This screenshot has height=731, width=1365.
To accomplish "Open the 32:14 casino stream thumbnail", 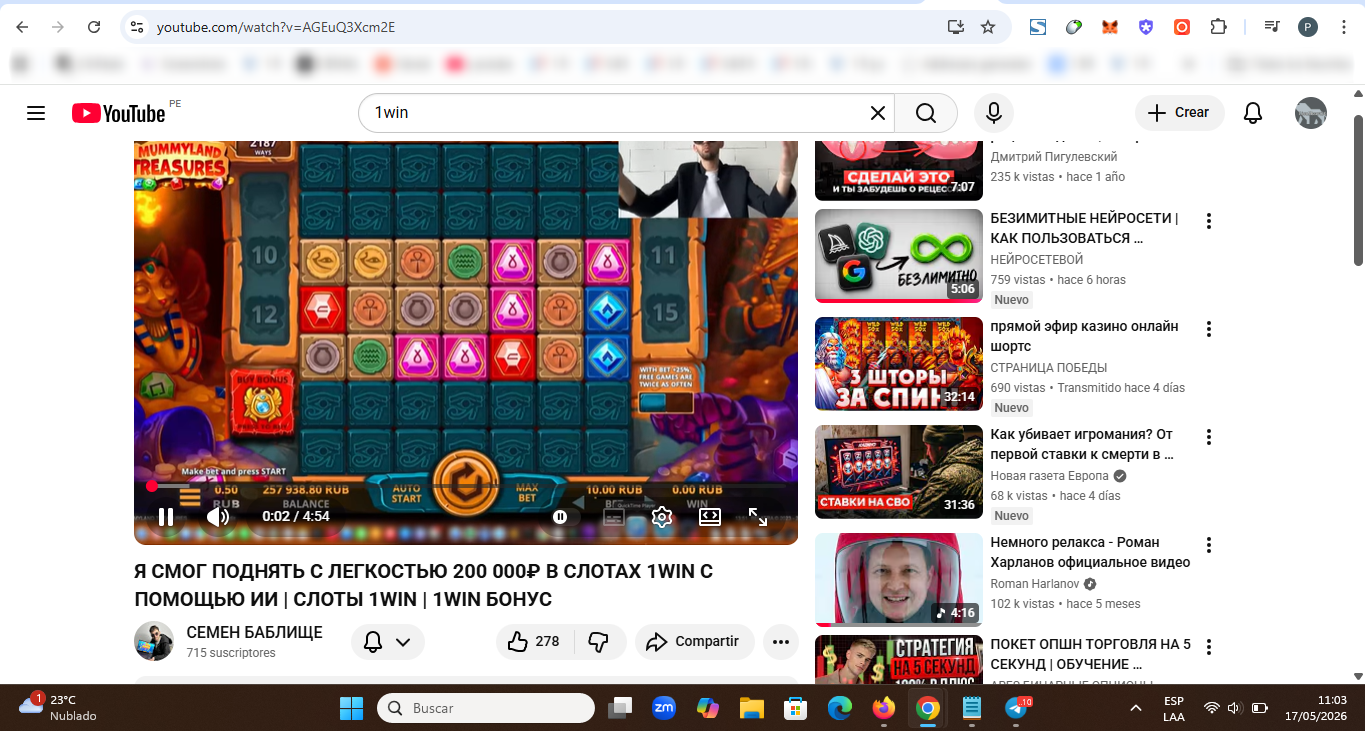I will click(x=899, y=364).
